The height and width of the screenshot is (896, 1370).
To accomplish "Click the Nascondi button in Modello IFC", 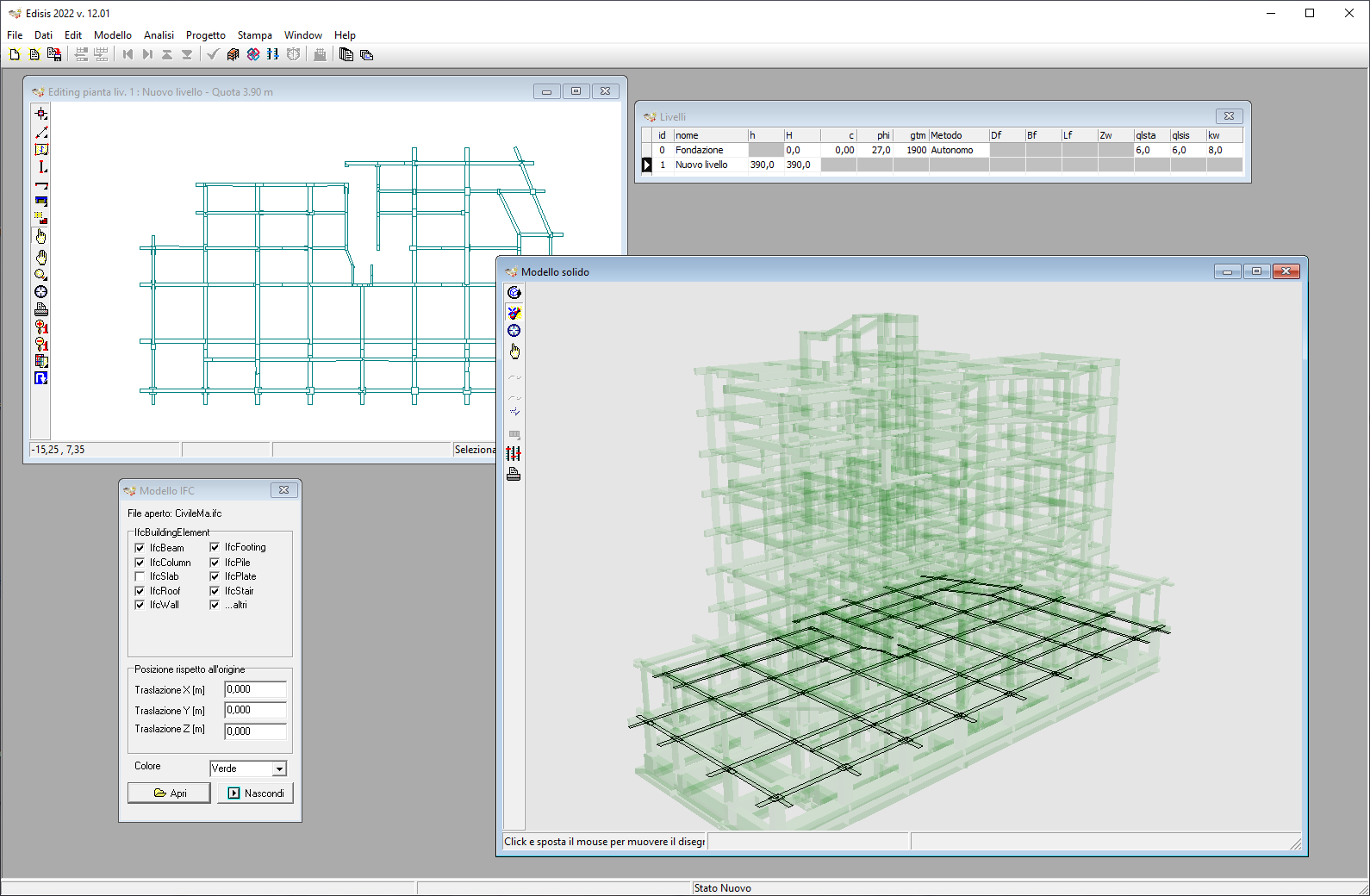I will pos(255,793).
